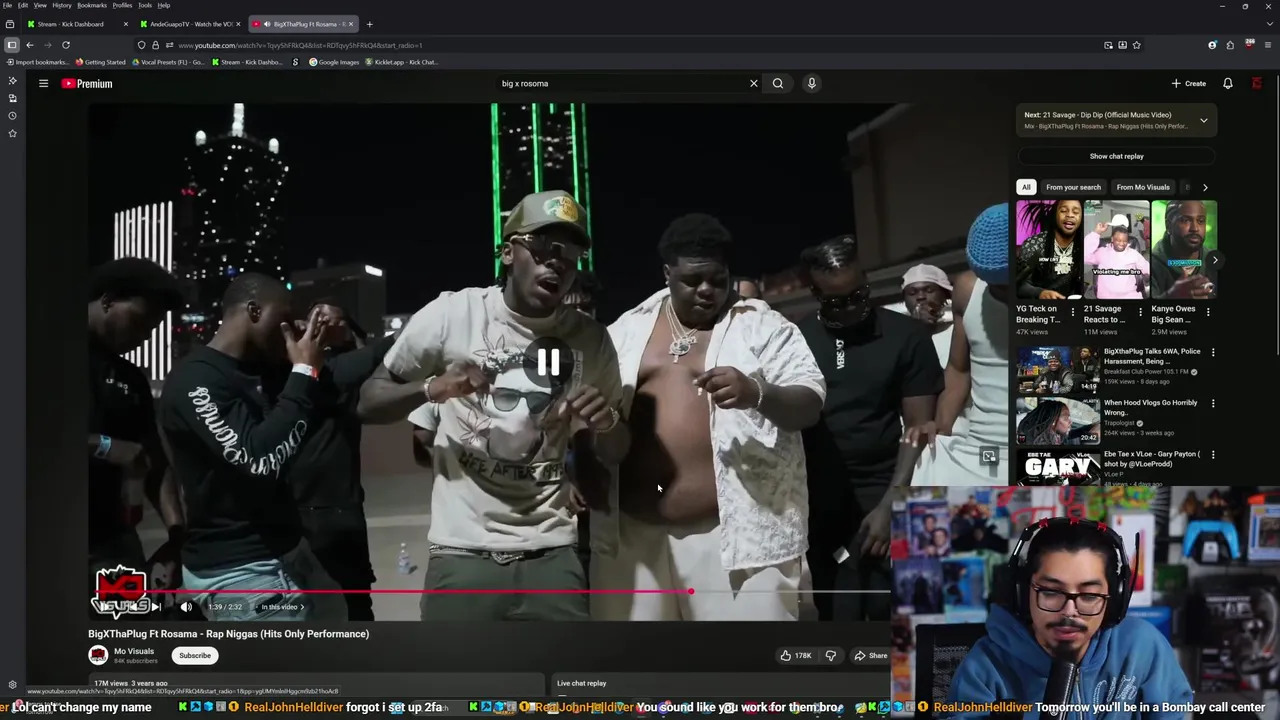Open sidebar settings gear icon
Viewport: 1280px width, 720px height.
click(x=12, y=685)
